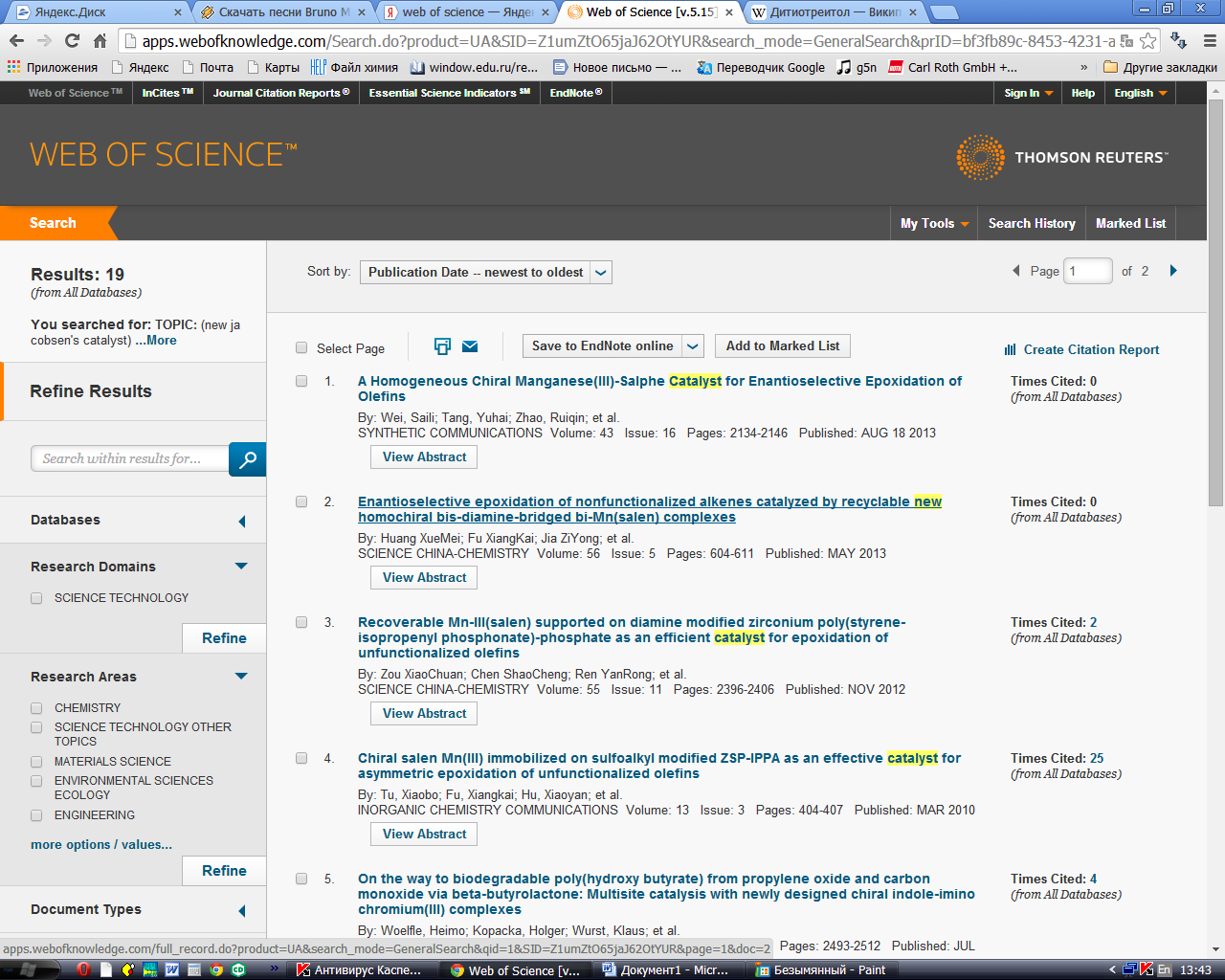Open Новое письмо bookmark
This screenshot has width=1225, height=980.
click(617, 67)
